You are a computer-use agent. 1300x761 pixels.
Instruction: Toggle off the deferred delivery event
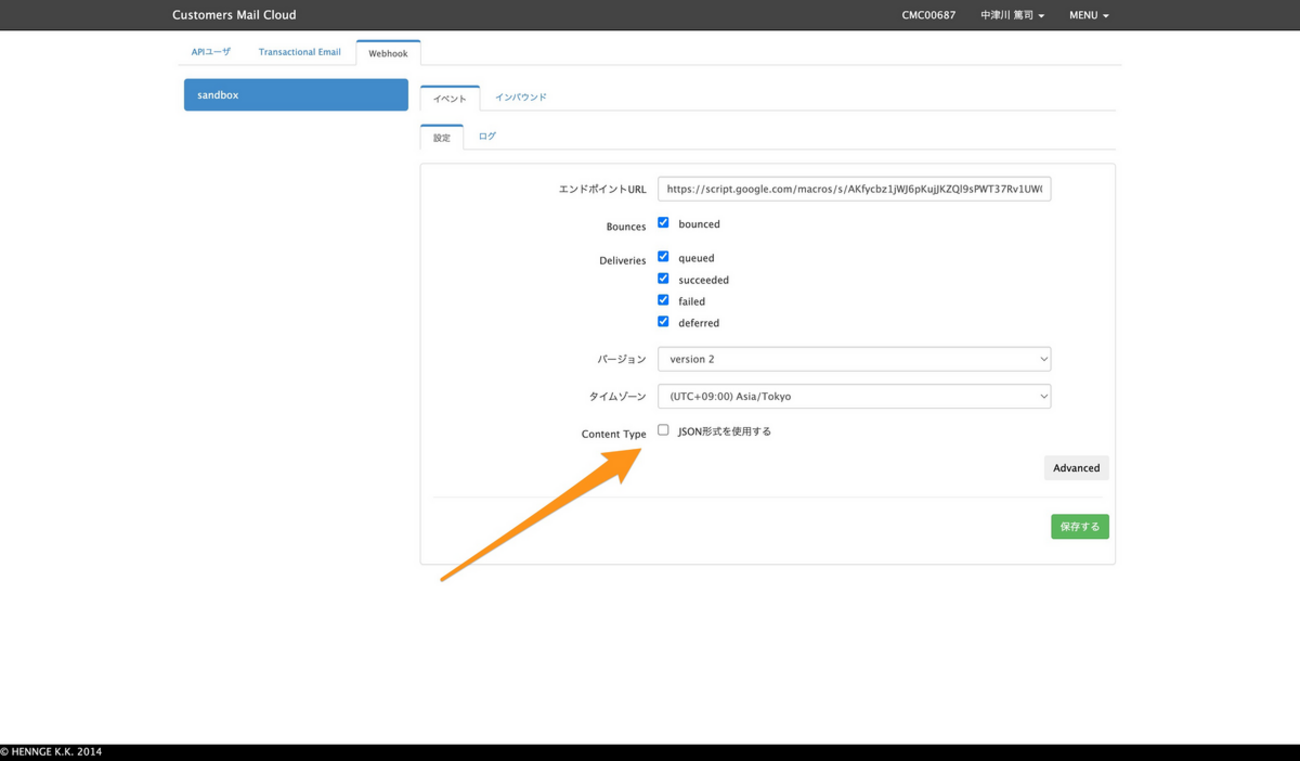(663, 321)
